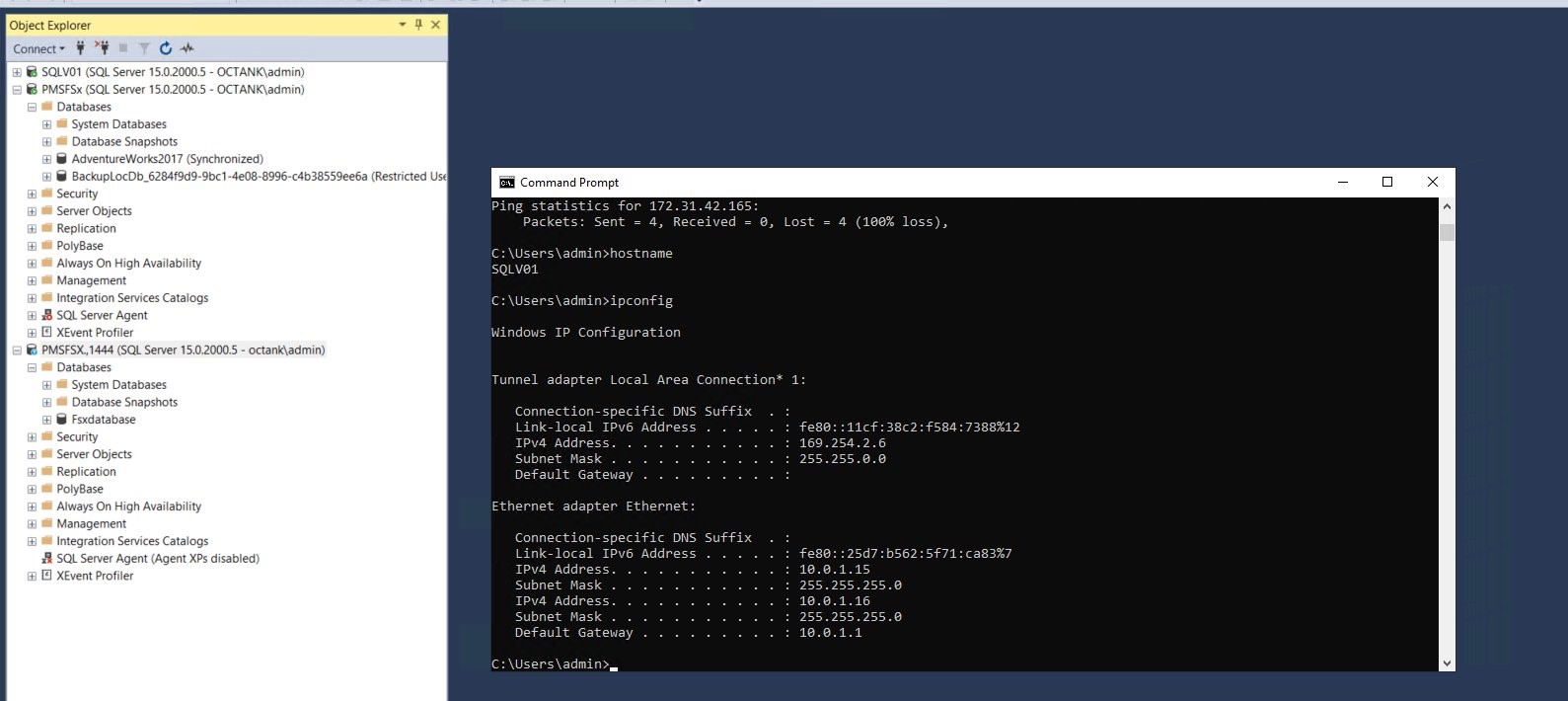Expand the SQLV01 server node
Image resolution: width=1568 pixels, height=701 pixels.
[x=17, y=72]
